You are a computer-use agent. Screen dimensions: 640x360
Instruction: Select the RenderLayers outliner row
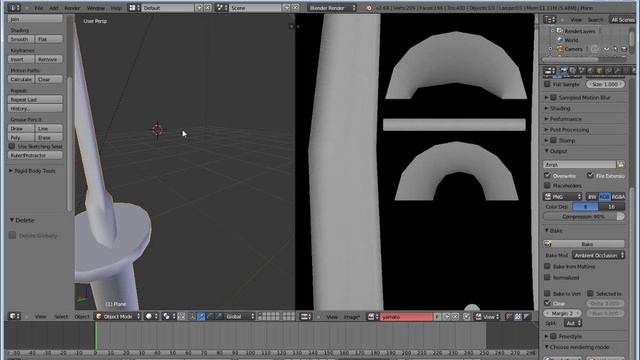(x=579, y=31)
